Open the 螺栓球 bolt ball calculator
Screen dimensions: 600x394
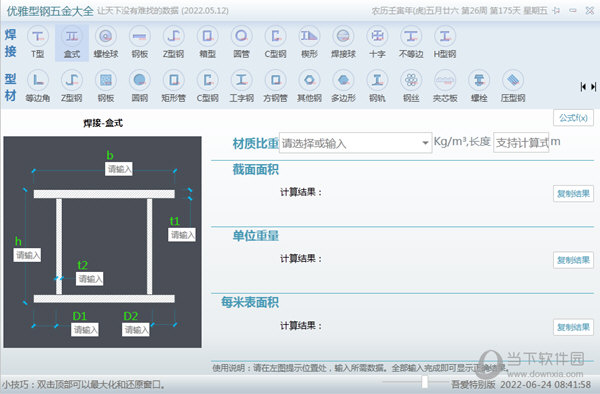tap(106, 42)
